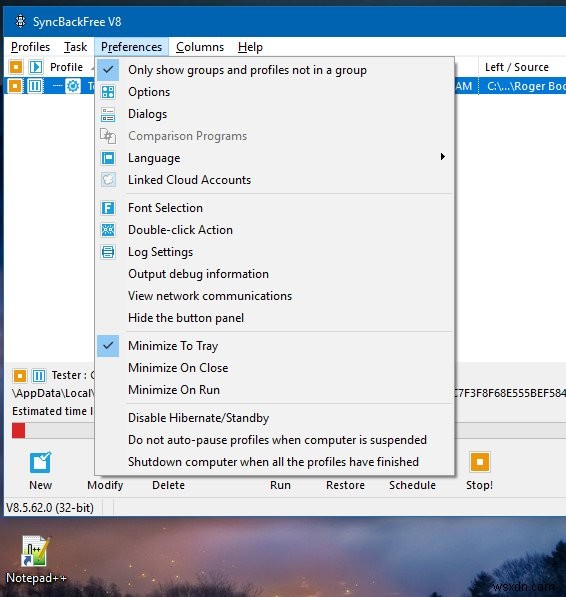This screenshot has height=597, width=566.
Task: Click the red progress bar segment
Action: [x=18, y=431]
